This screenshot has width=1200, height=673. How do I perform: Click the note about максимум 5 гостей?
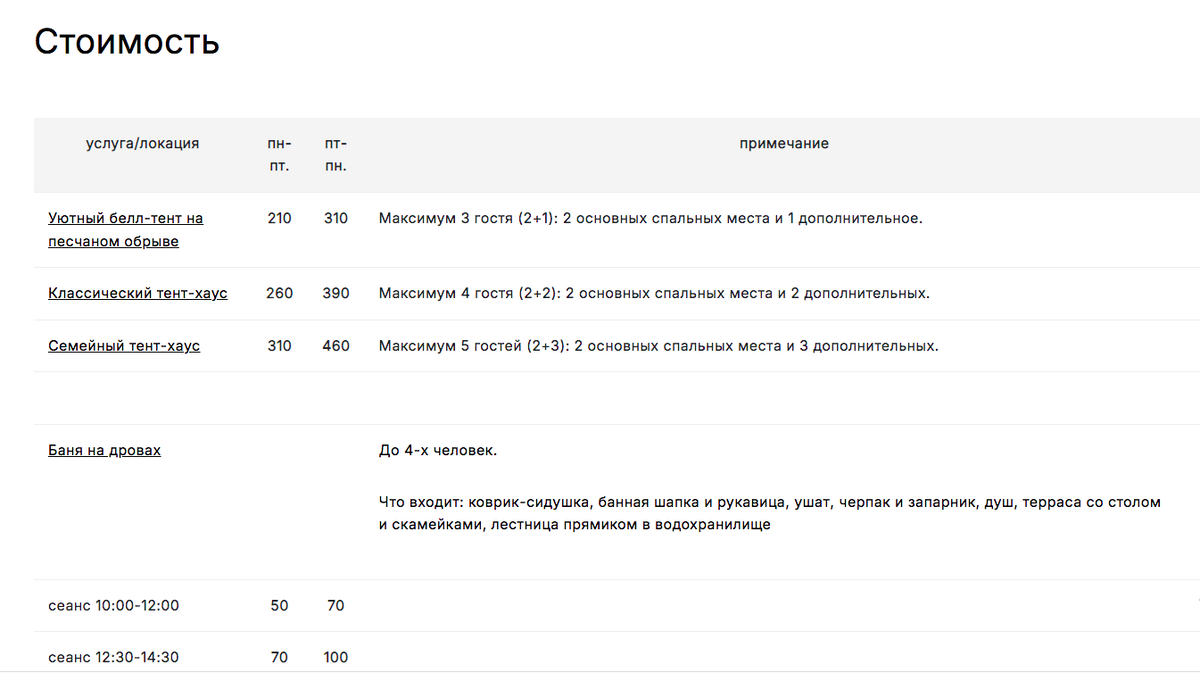coord(660,345)
